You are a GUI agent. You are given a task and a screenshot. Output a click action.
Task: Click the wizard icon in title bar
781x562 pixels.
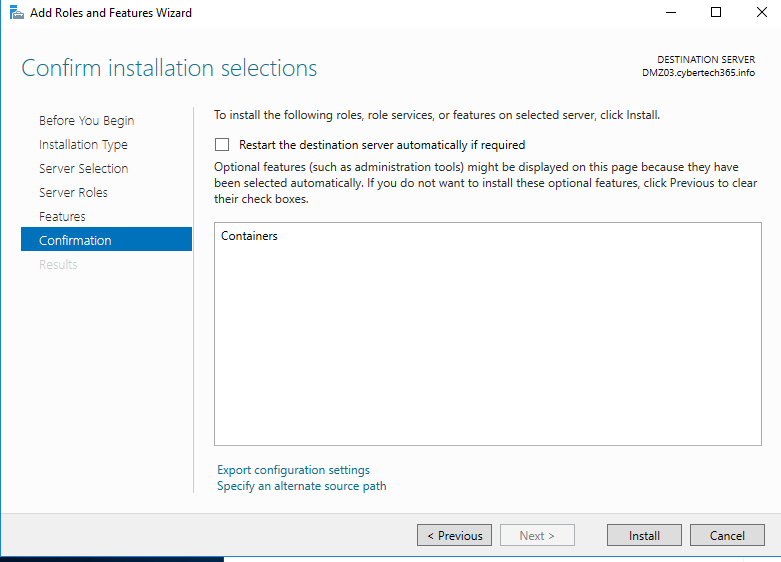(16, 12)
